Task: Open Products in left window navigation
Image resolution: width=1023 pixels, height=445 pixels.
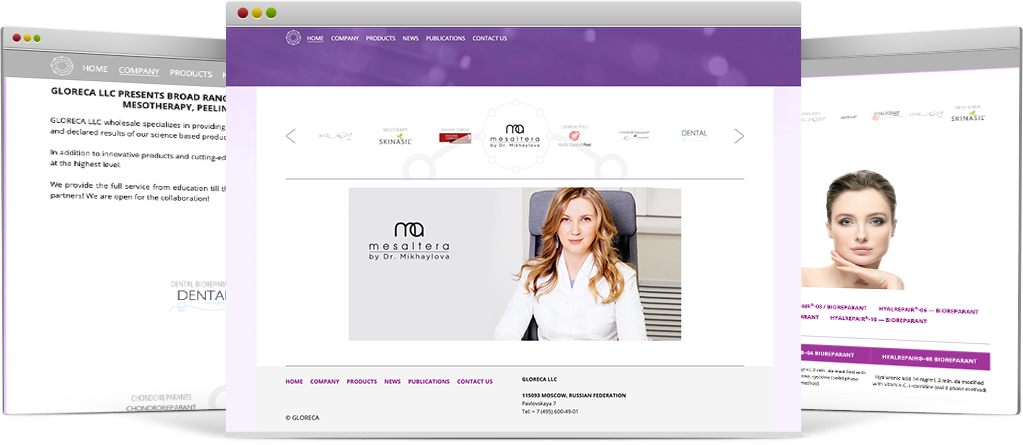Action: tap(191, 74)
